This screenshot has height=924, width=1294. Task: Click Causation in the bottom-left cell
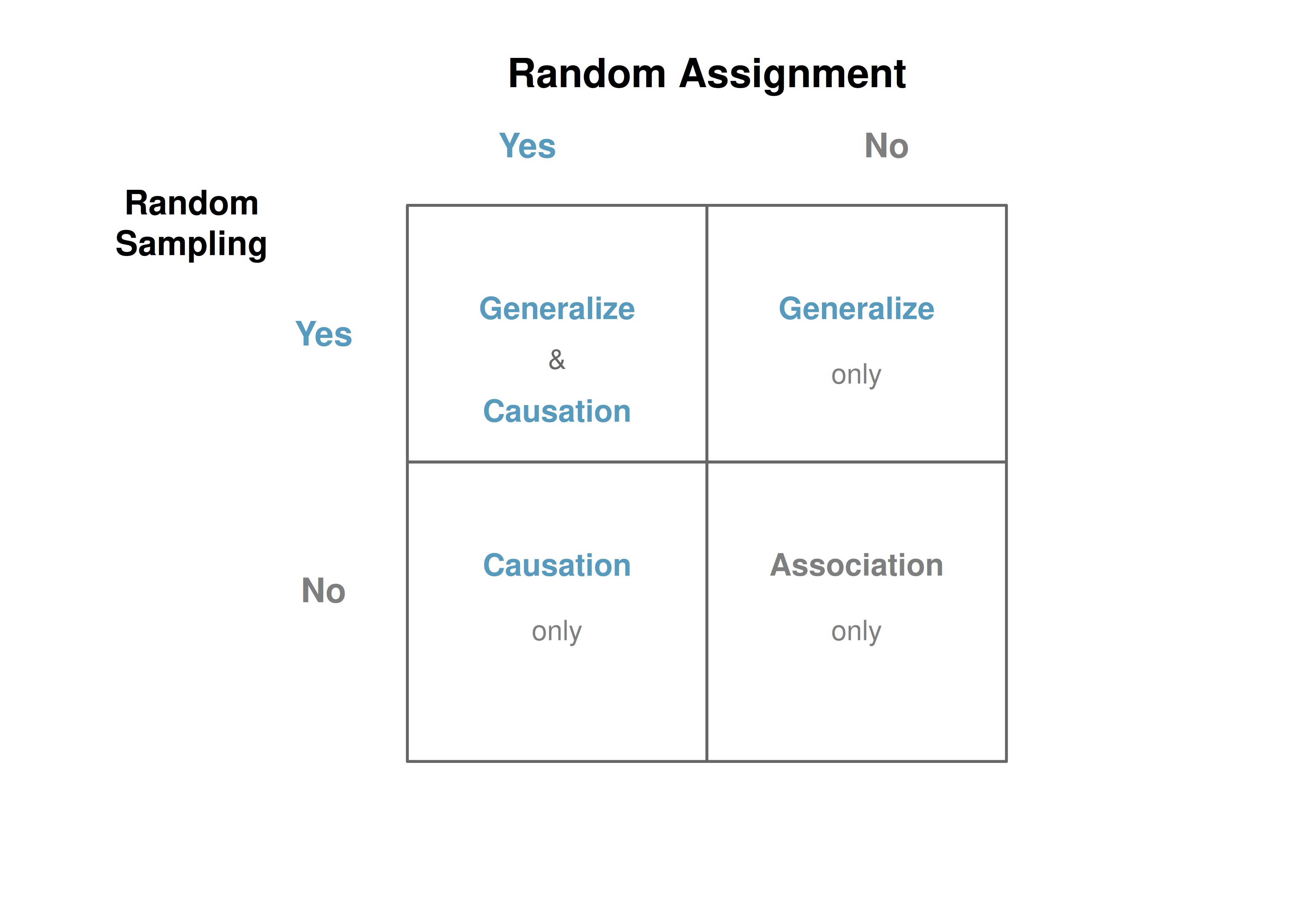(556, 565)
